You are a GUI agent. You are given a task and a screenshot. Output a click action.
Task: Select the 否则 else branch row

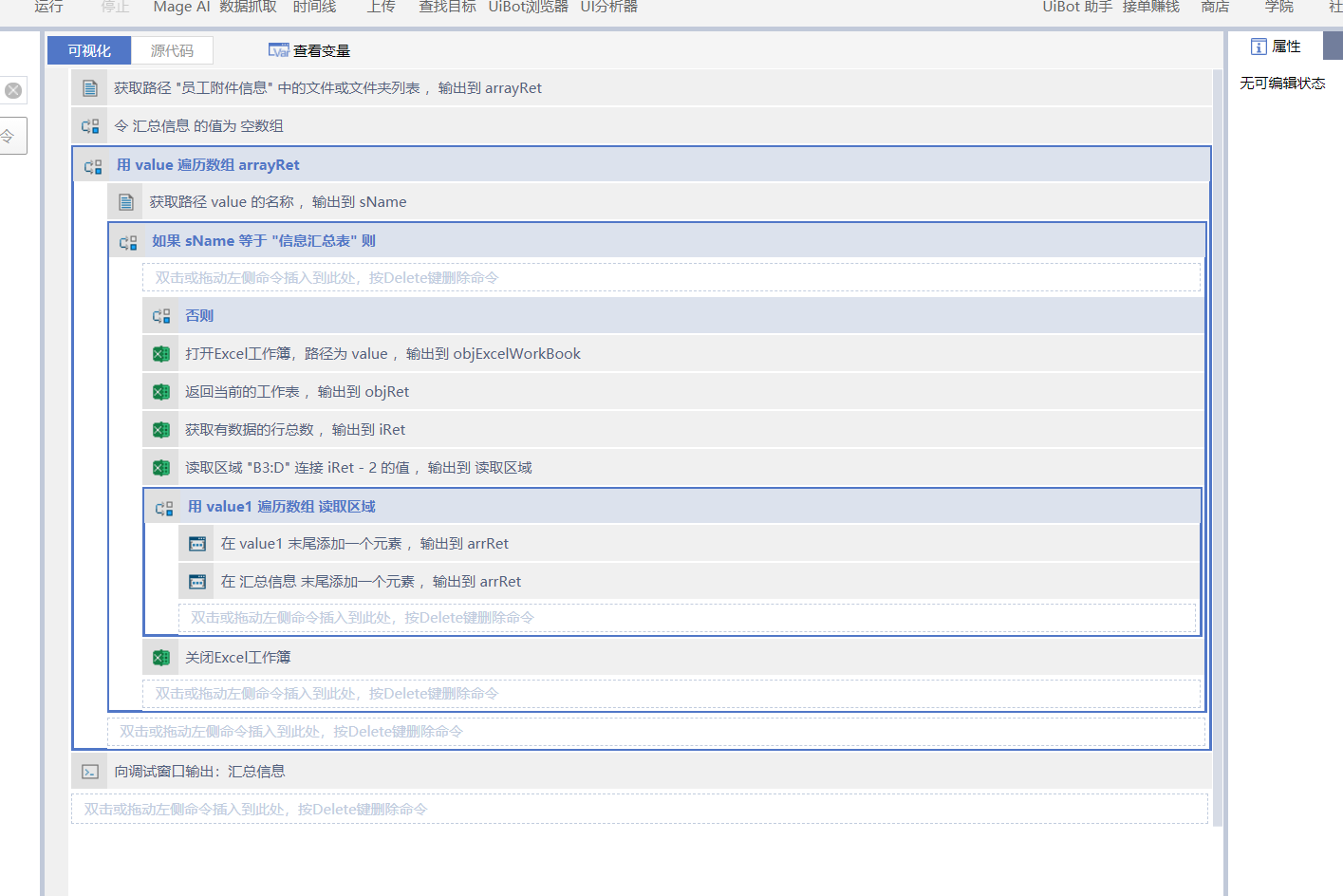click(x=199, y=316)
